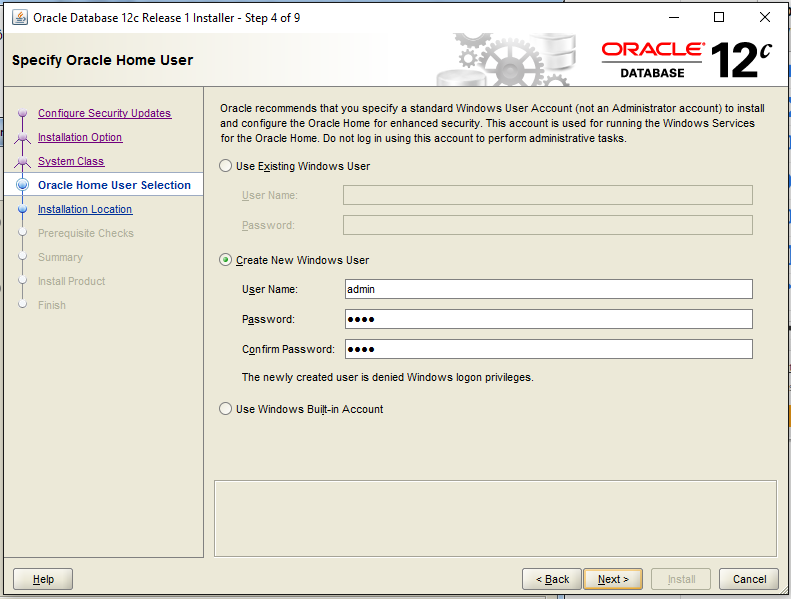Minimize the installer window
The image size is (791, 599).
point(674,17)
